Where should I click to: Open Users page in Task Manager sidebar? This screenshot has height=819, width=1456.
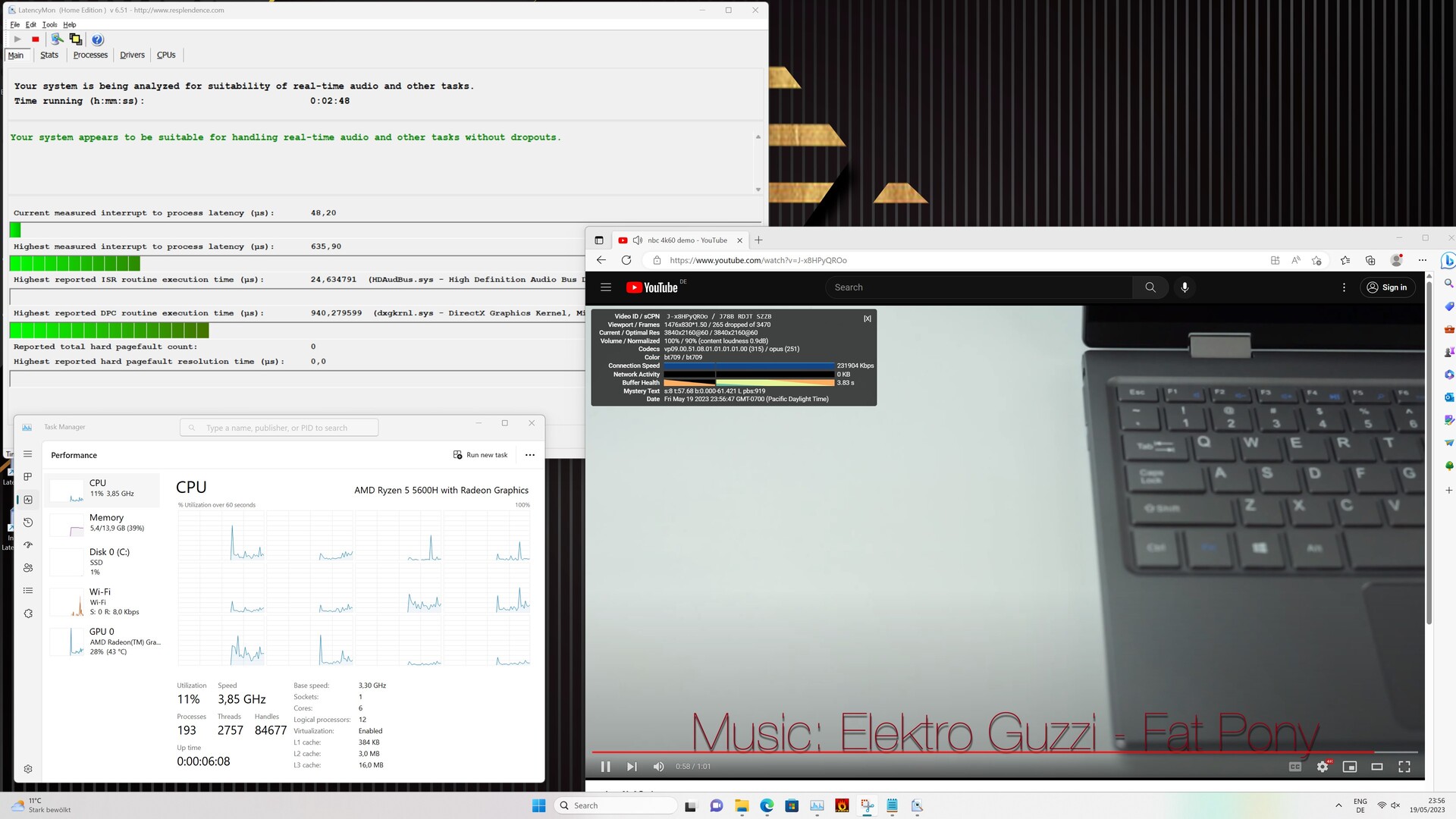pos(28,568)
